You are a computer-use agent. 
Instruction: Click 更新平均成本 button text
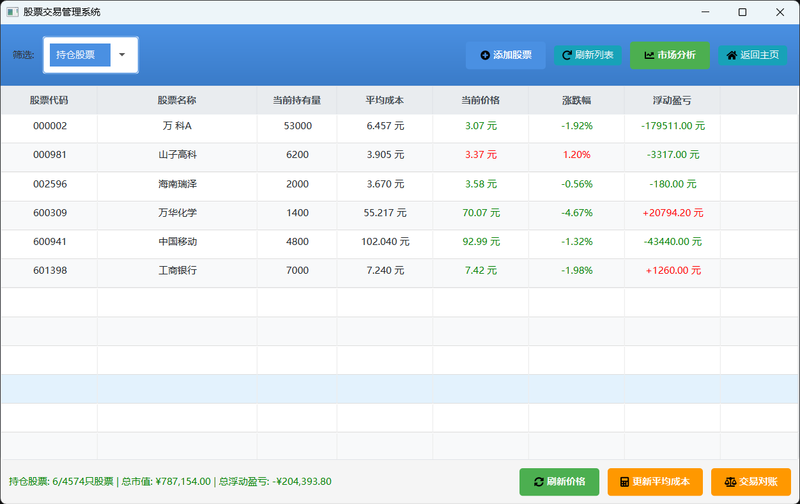[x=661, y=482]
